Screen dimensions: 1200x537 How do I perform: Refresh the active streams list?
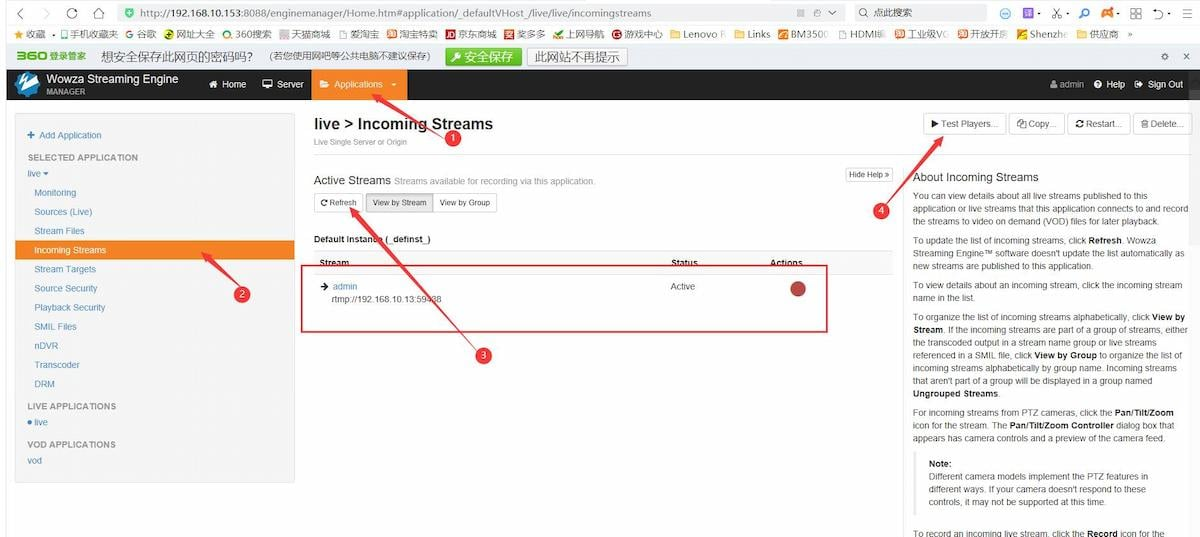pos(338,203)
